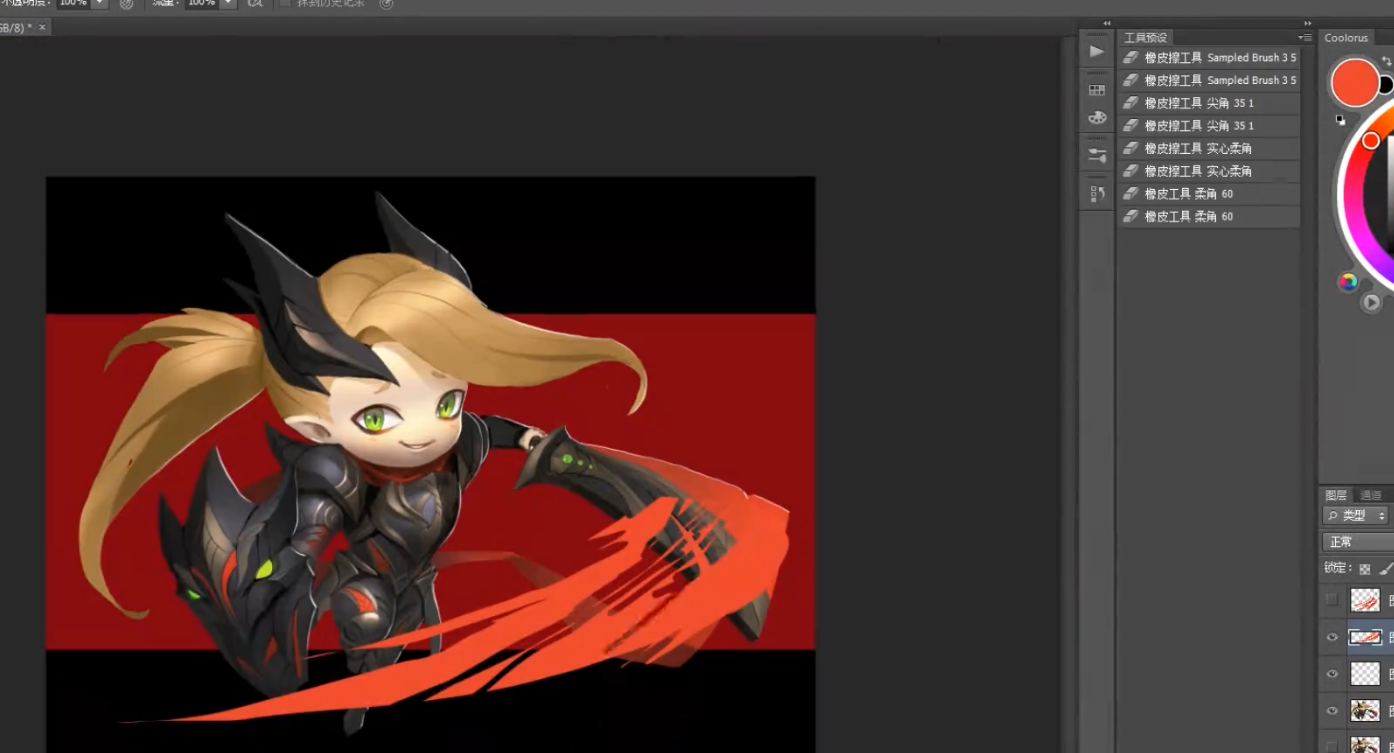
Task: Click the Coolorus foreground color circle
Action: click(x=1354, y=82)
